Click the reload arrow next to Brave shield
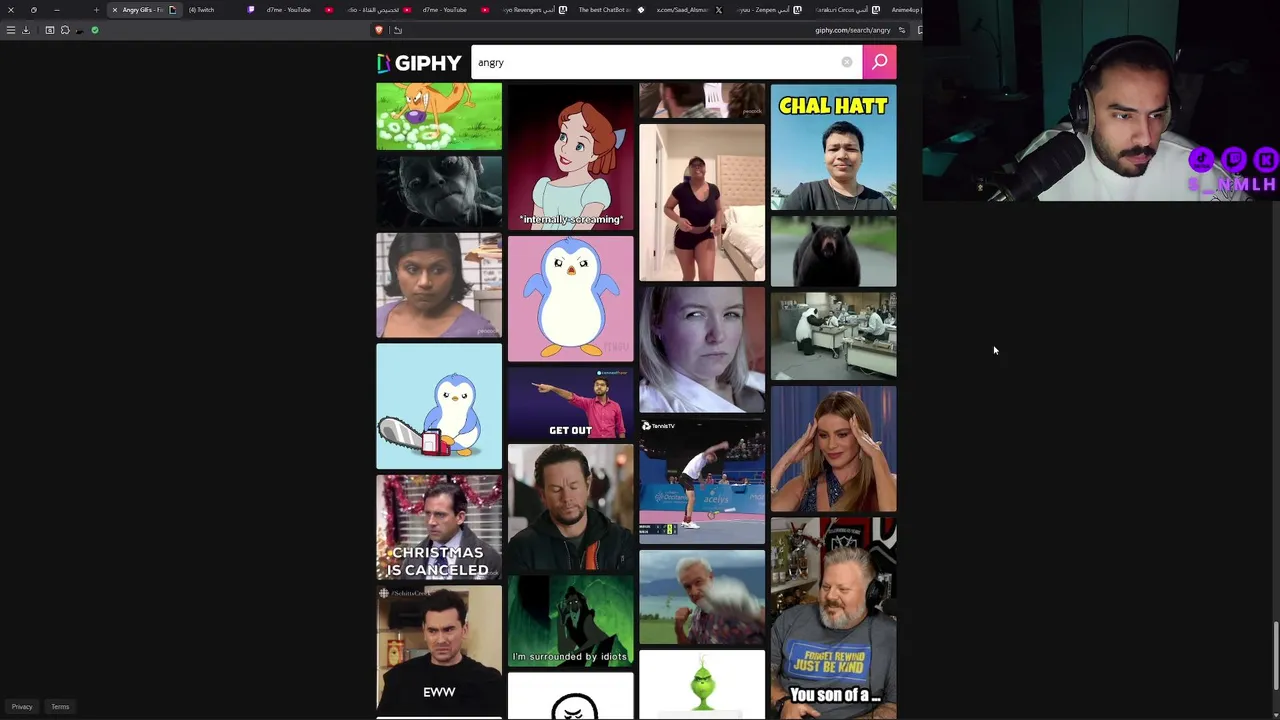This screenshot has width=1280, height=720. (x=397, y=30)
